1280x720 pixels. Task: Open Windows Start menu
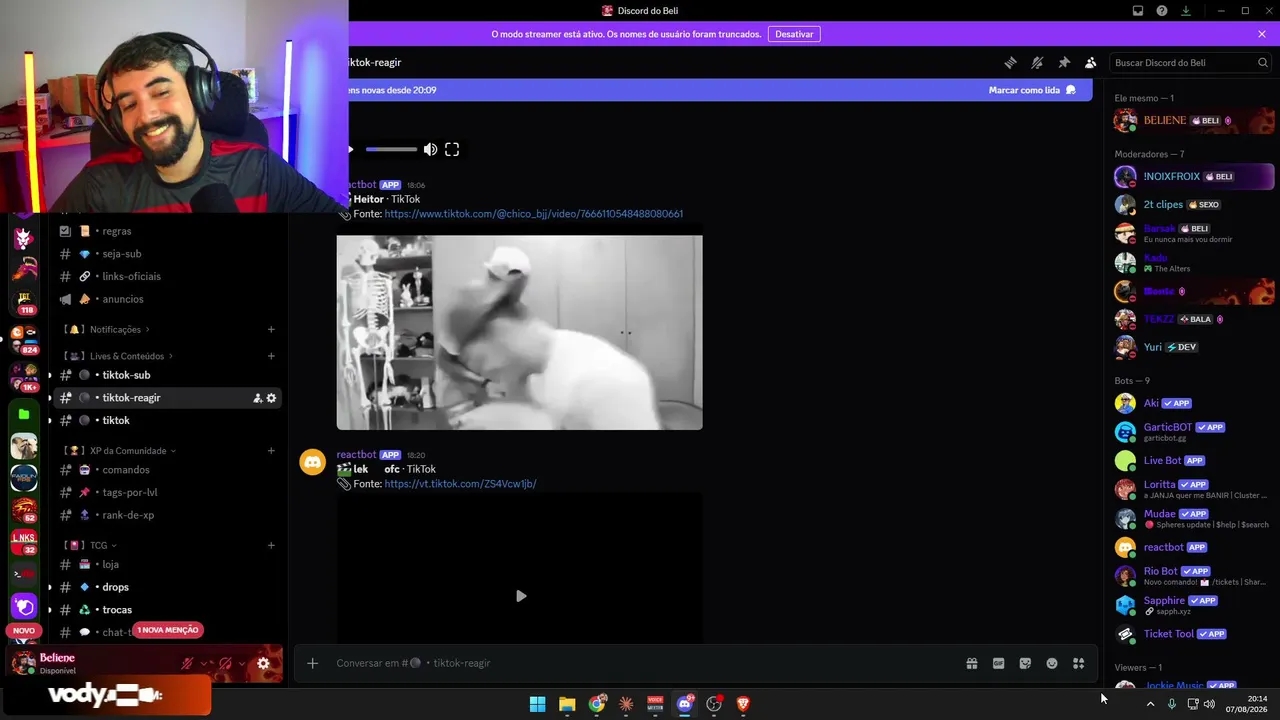pyautogui.click(x=537, y=704)
